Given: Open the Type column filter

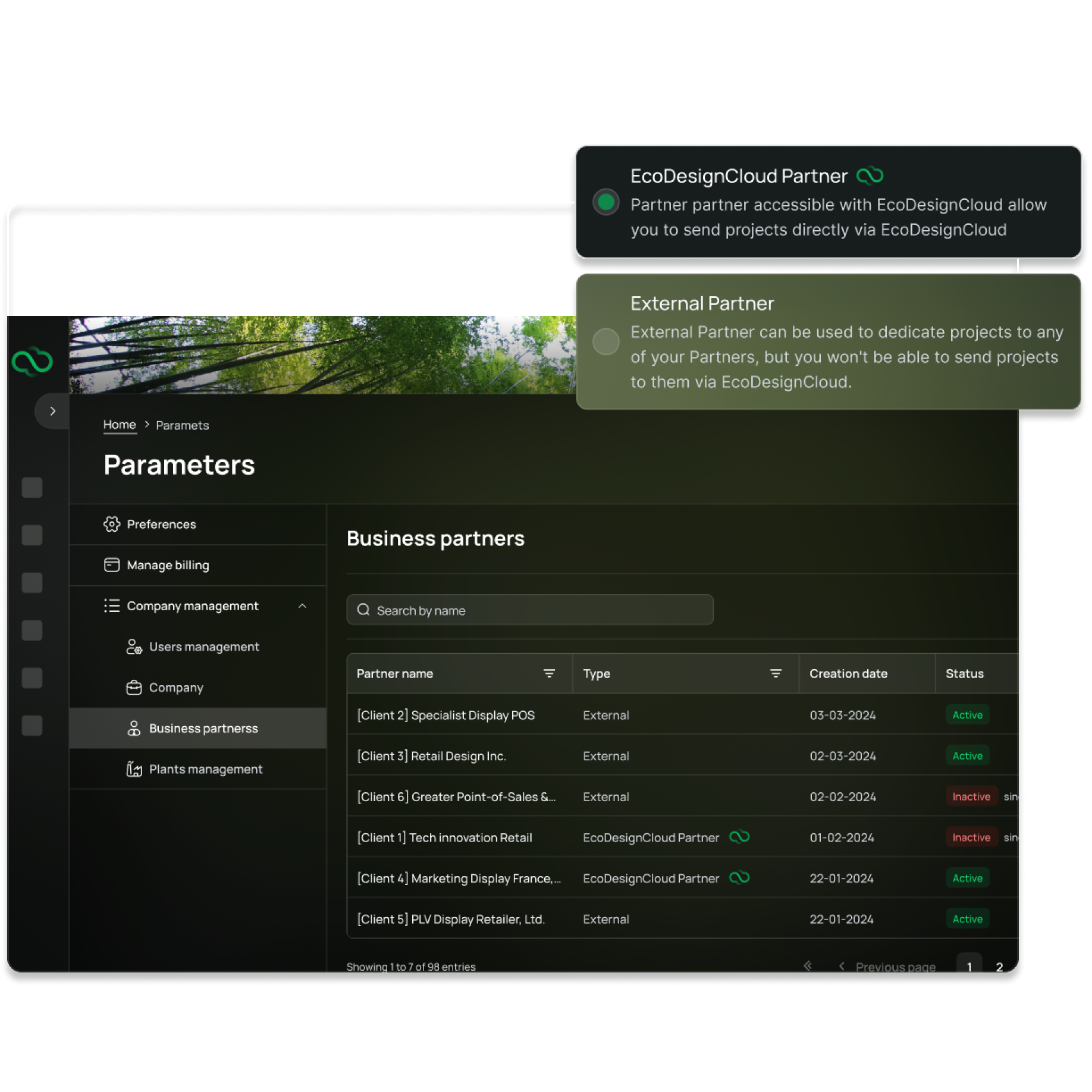Looking at the screenshot, I should pos(776,673).
